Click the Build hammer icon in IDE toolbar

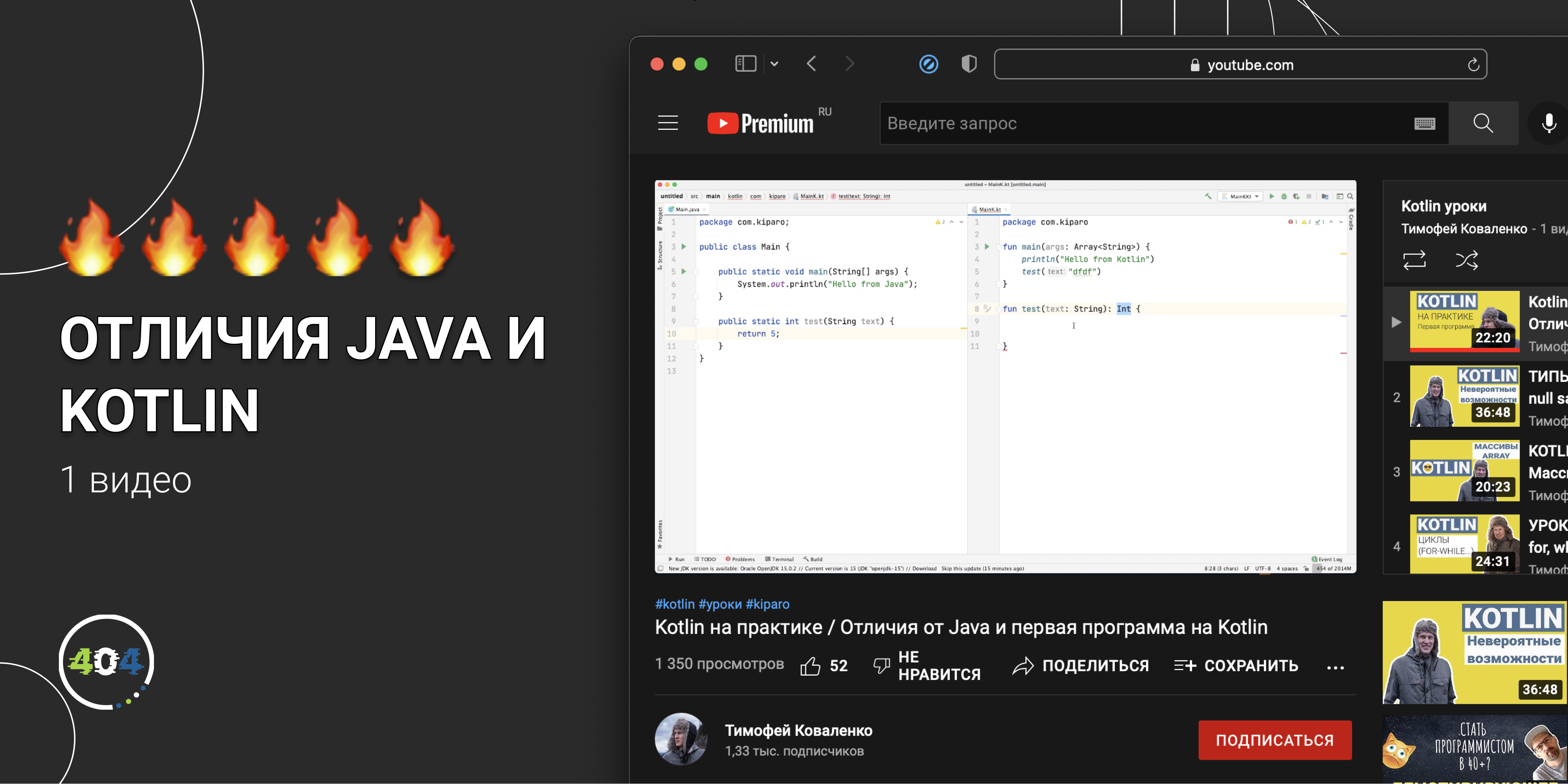click(x=1208, y=196)
